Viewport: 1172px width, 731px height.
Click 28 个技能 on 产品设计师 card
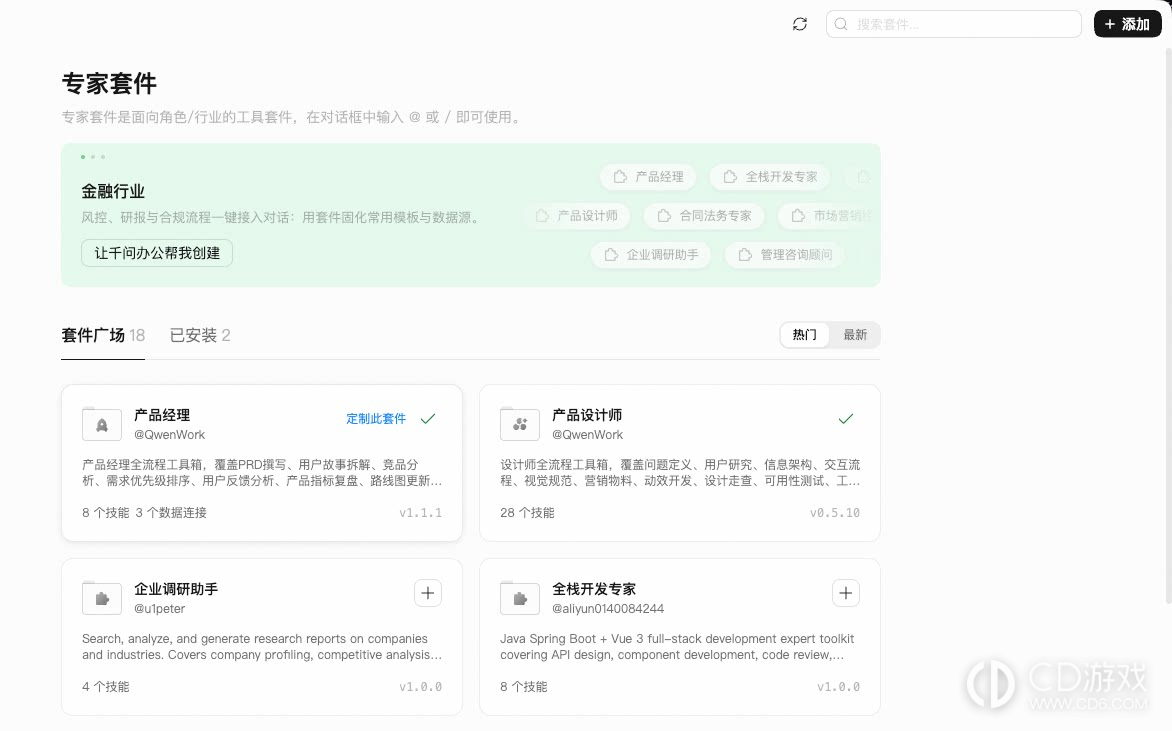527,513
